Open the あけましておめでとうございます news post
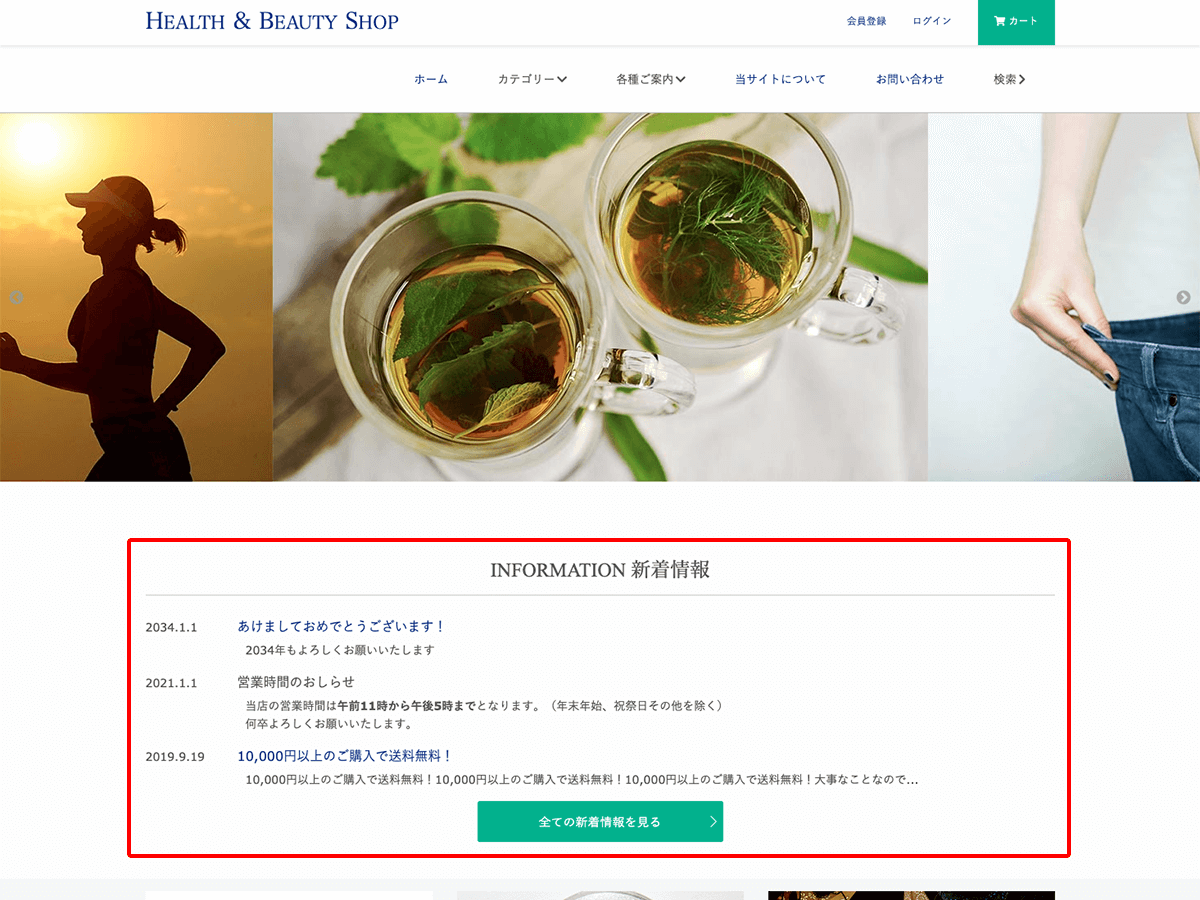The height and width of the screenshot is (900, 1200). point(341,626)
